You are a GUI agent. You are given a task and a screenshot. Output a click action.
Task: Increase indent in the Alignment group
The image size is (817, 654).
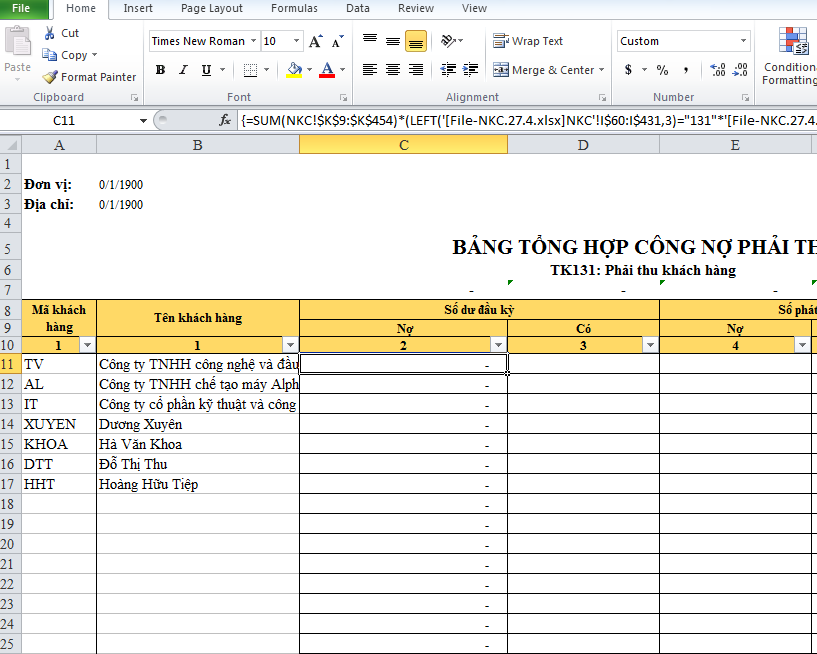click(471, 70)
